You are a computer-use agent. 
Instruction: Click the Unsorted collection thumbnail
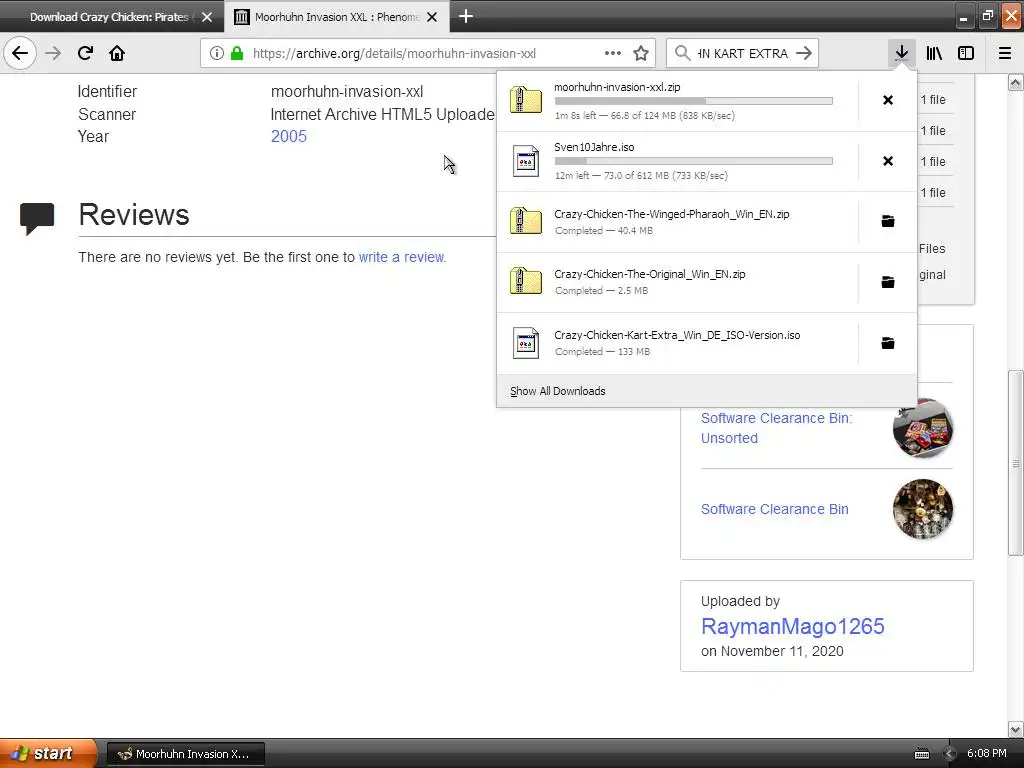(923, 428)
